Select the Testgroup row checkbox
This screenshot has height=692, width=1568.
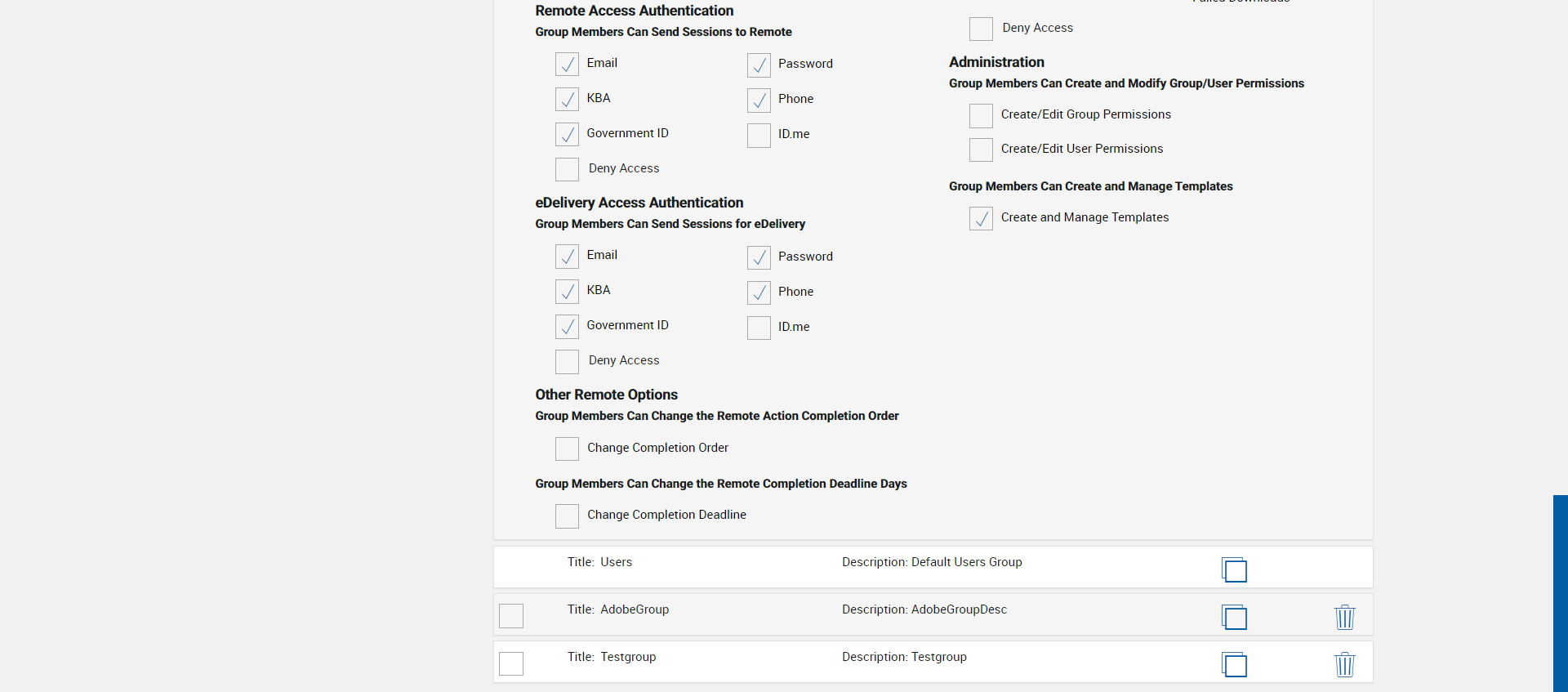[511, 663]
